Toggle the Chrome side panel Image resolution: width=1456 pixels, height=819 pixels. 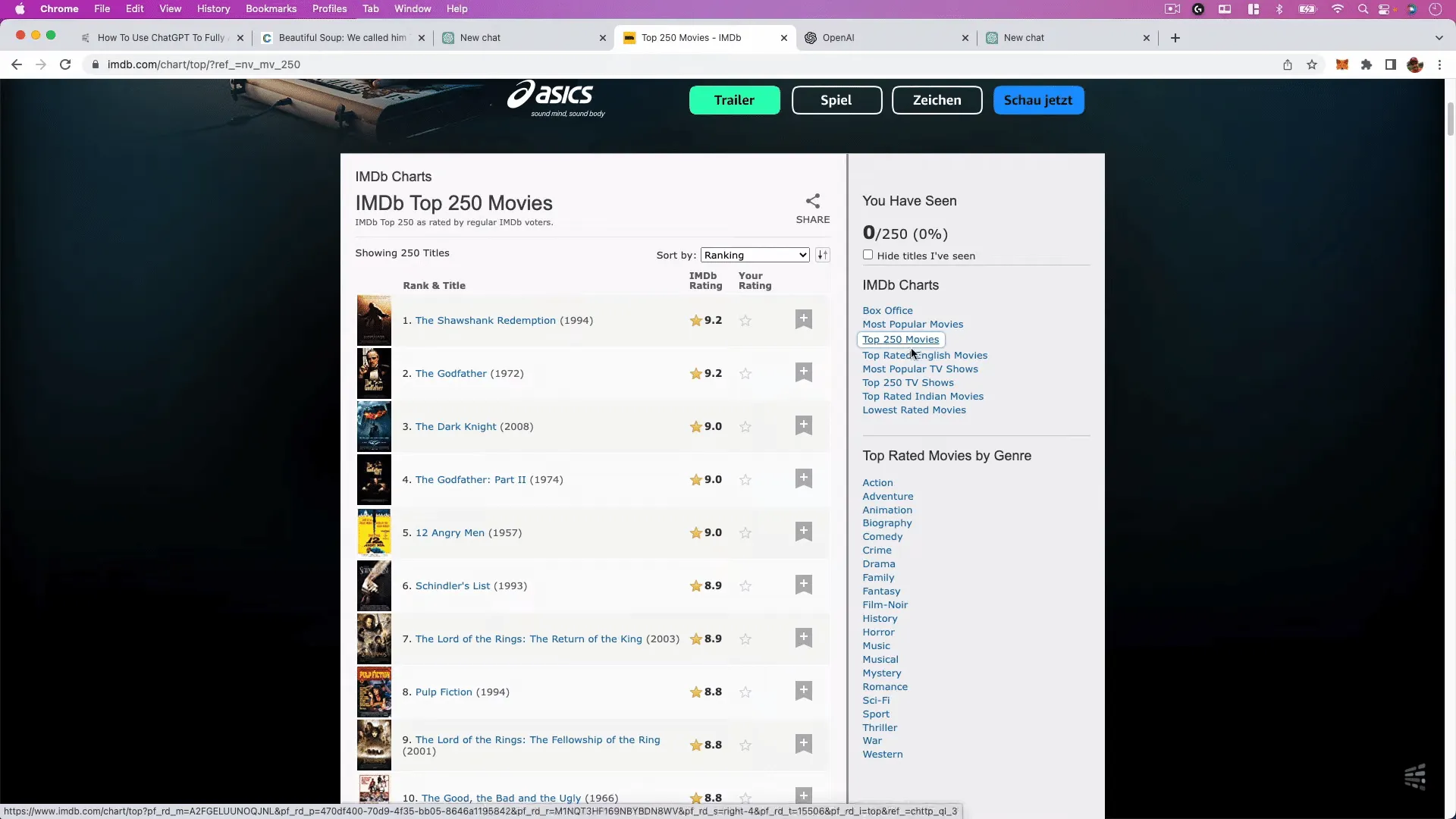pos(1391,64)
